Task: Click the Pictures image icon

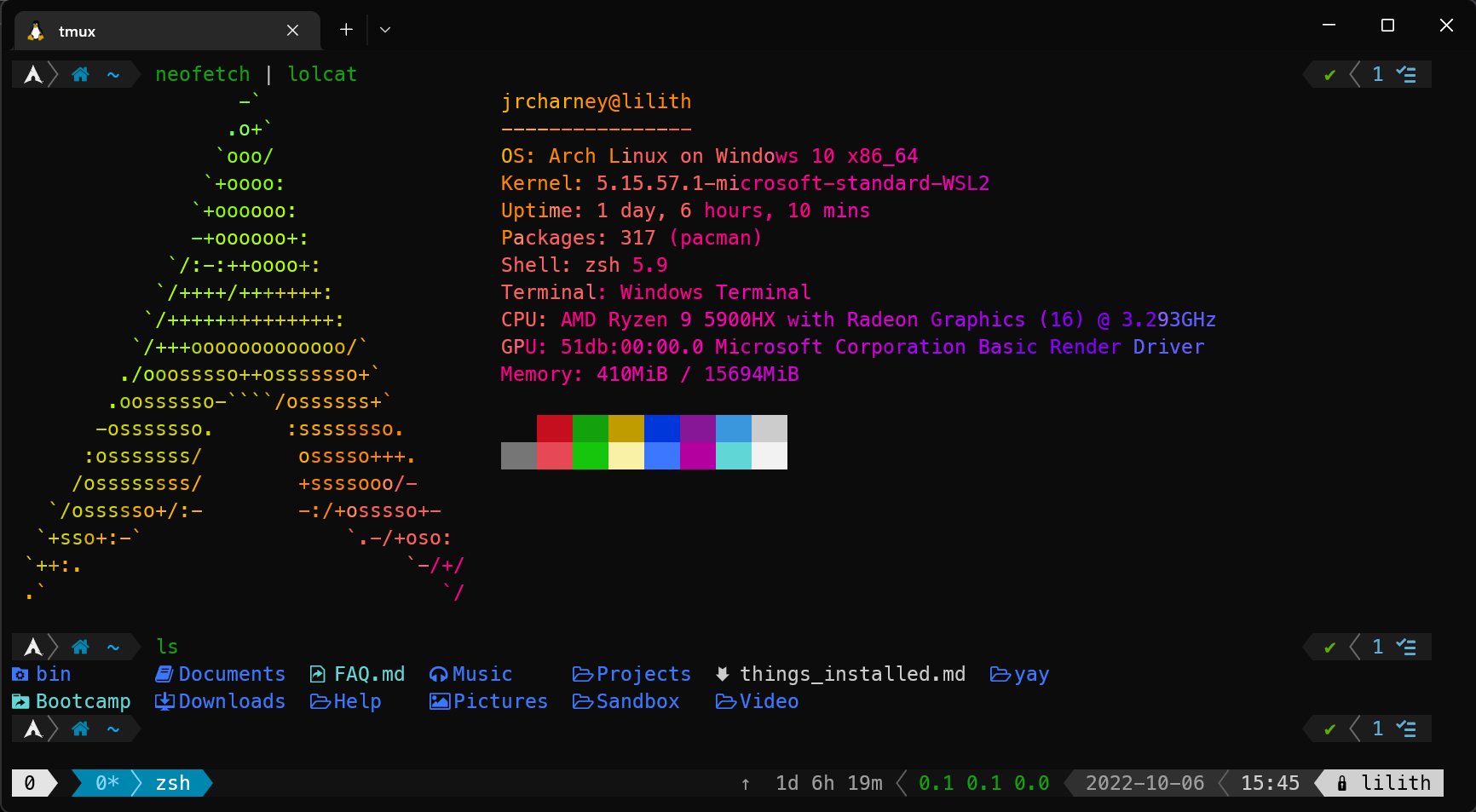Action: pos(440,702)
